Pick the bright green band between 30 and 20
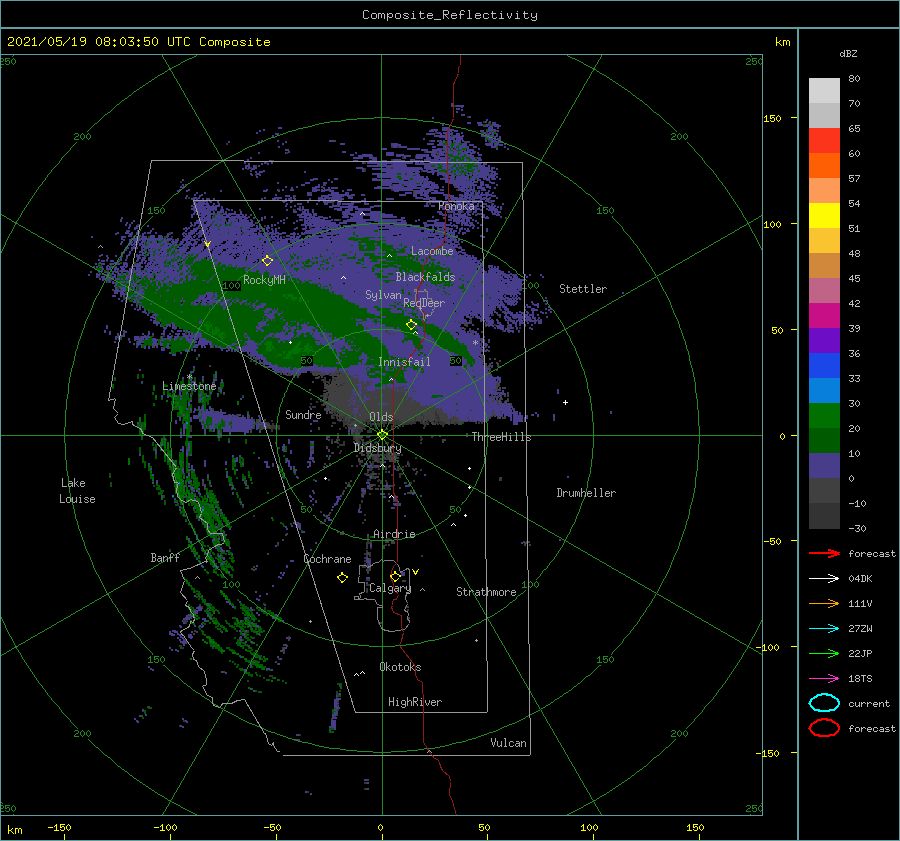The width and height of the screenshot is (900, 841). (x=824, y=415)
